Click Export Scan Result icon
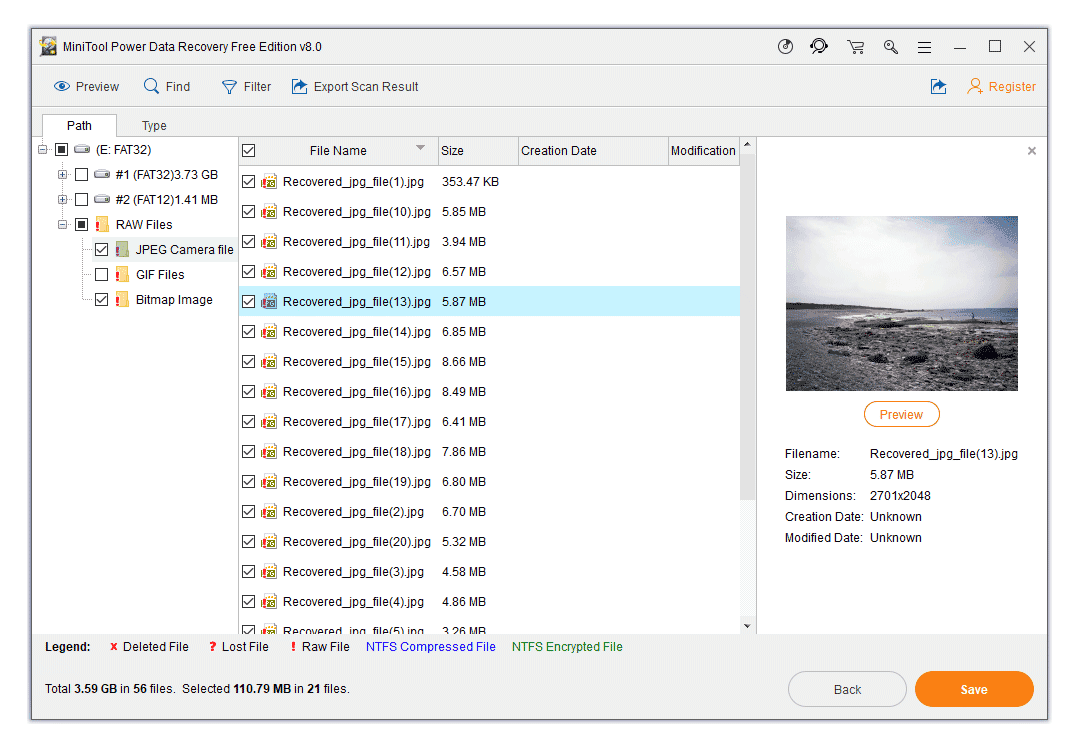The width and height of the screenshot is (1070, 734). coord(300,87)
